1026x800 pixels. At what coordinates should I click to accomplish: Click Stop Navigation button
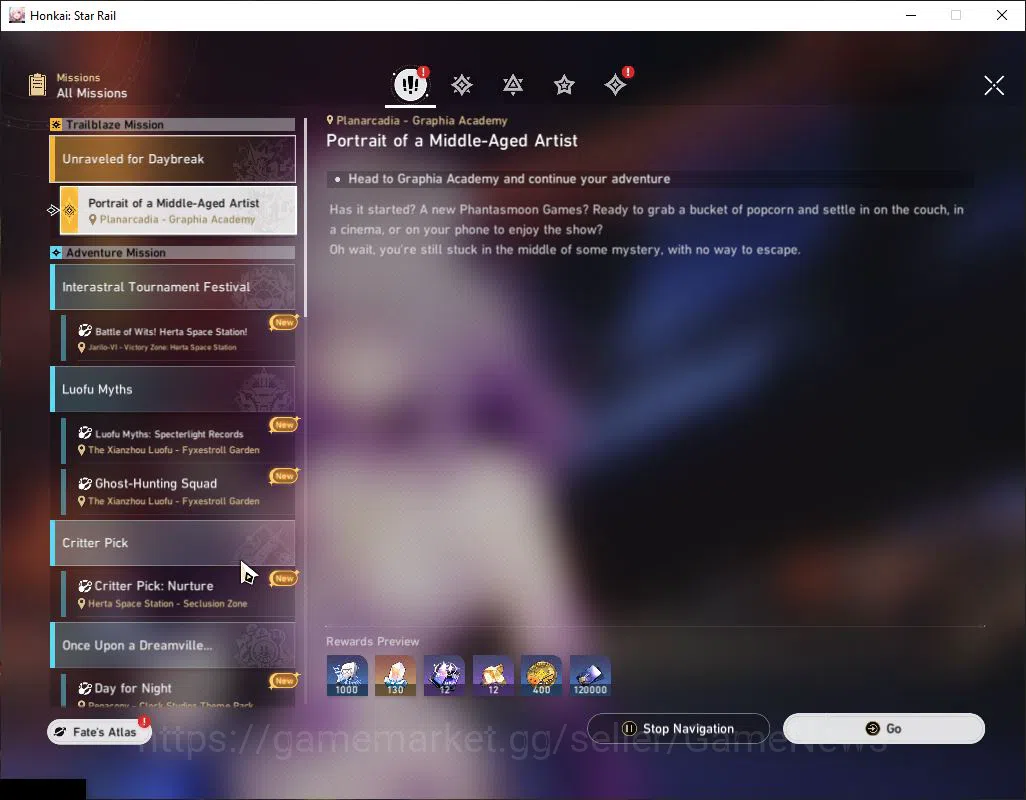pyautogui.click(x=678, y=729)
